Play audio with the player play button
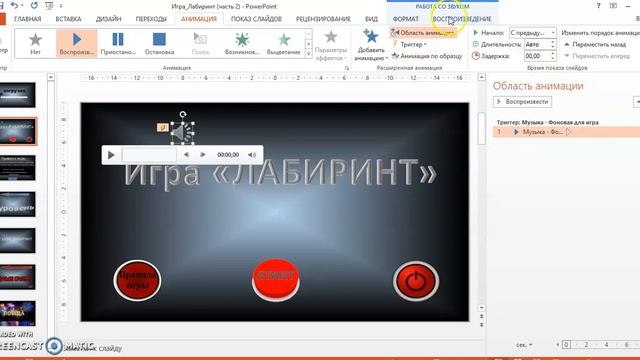This screenshot has width=640, height=360. pos(111,155)
